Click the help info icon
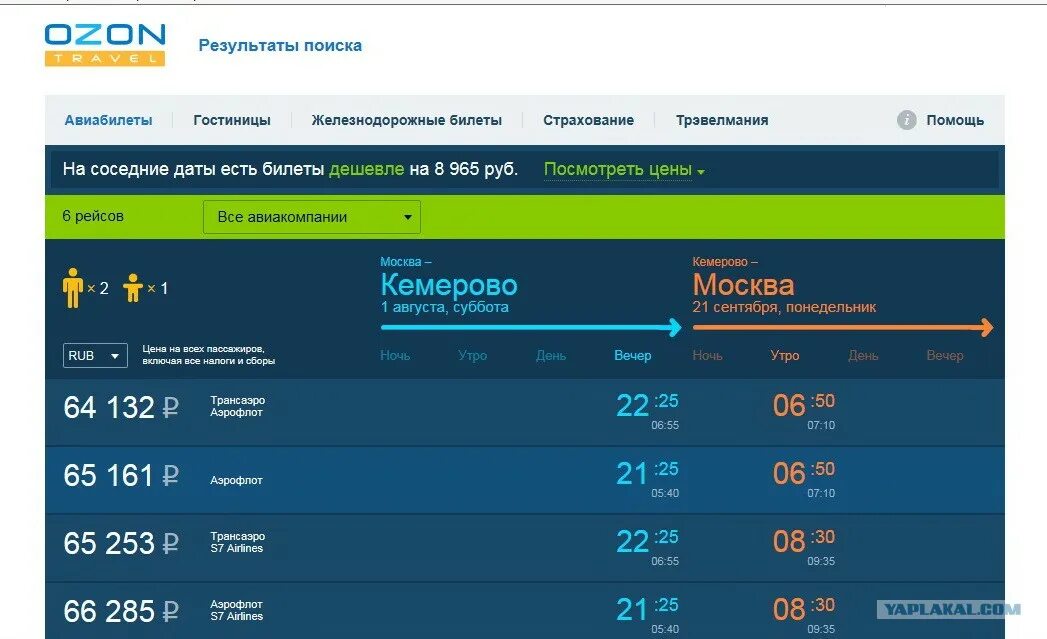This screenshot has width=1047, height=639. pyautogui.click(x=906, y=120)
